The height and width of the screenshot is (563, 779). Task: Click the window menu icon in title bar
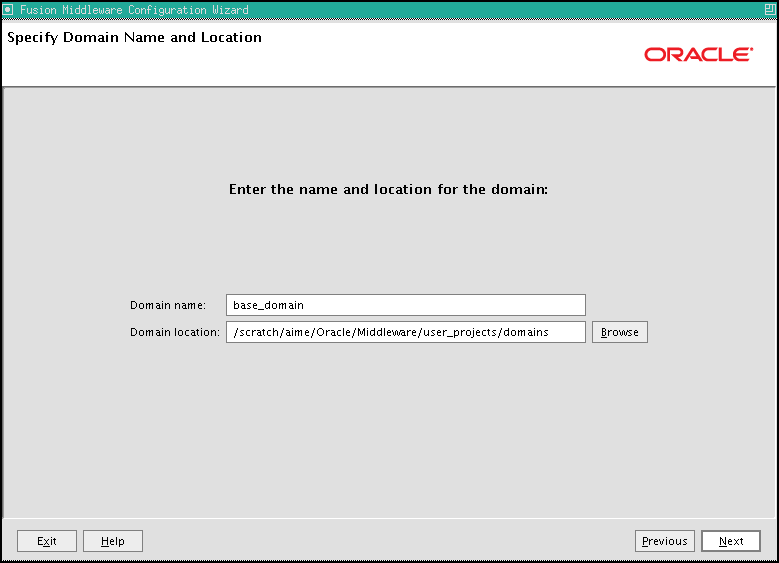tap(8, 9)
